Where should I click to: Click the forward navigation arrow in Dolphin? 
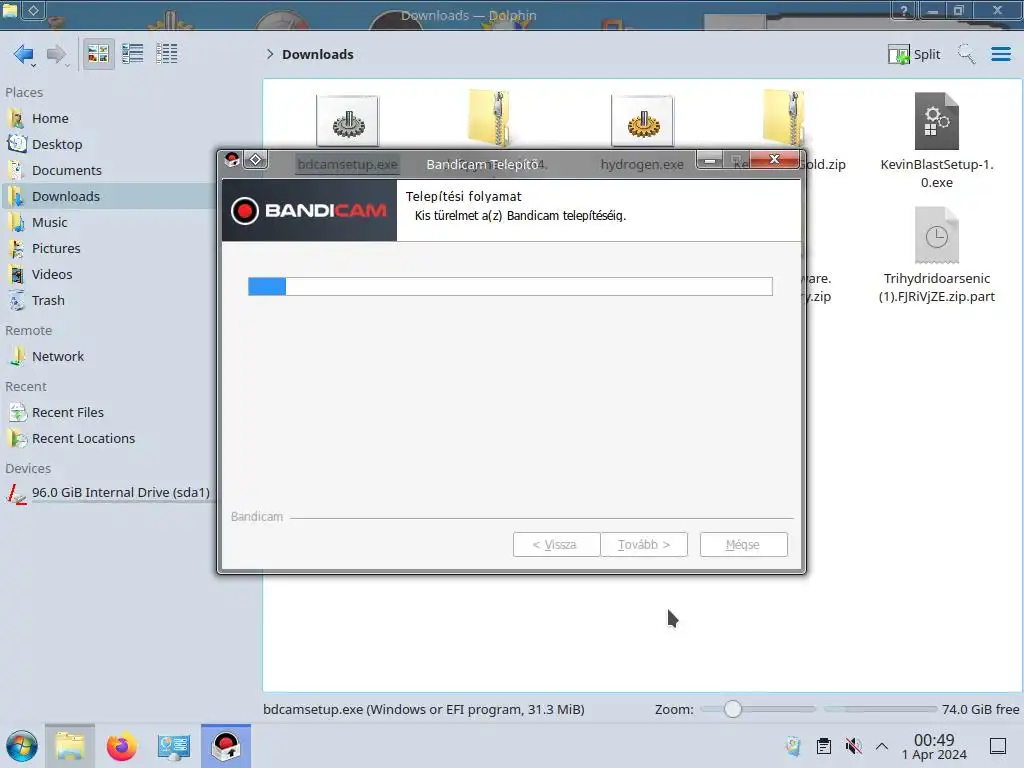pyautogui.click(x=57, y=54)
